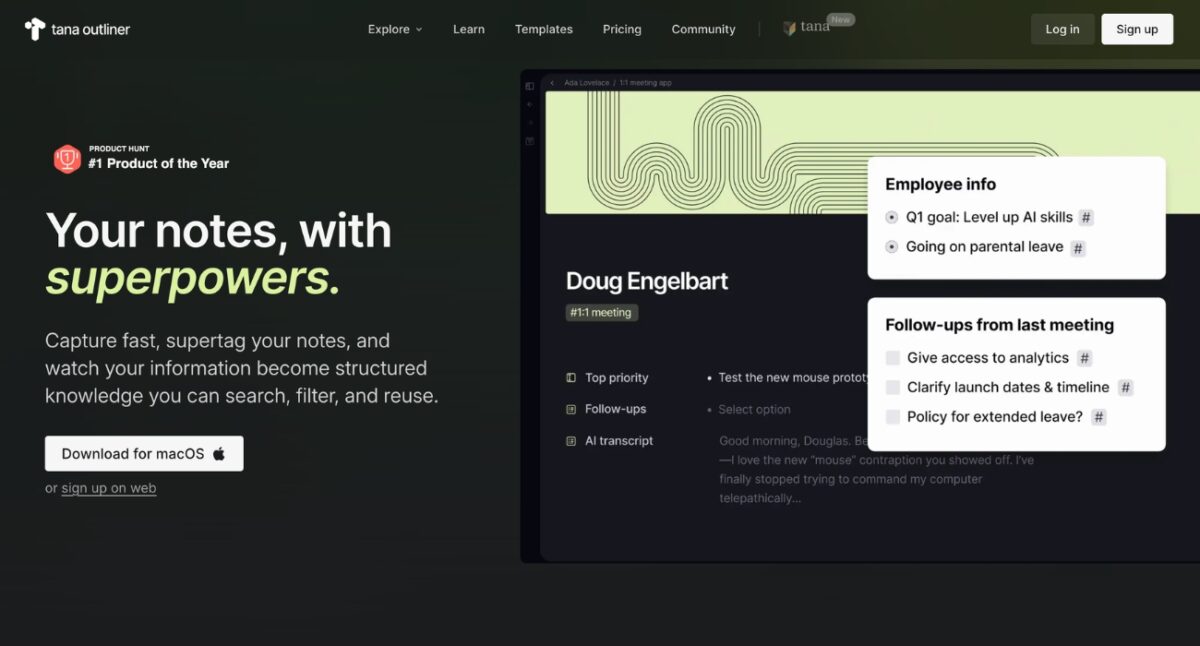Image resolution: width=1200 pixels, height=646 pixels.
Task: Click the bullet of Q1 goal item
Action: click(892, 217)
